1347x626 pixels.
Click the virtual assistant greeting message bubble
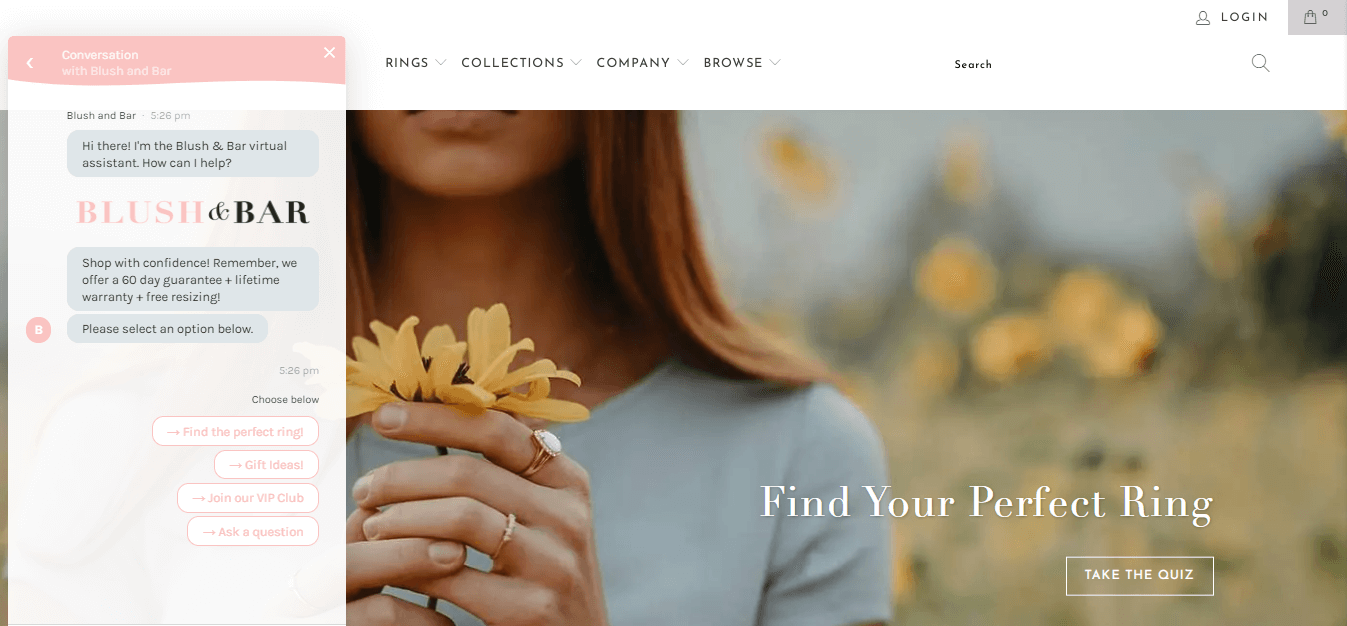click(193, 154)
